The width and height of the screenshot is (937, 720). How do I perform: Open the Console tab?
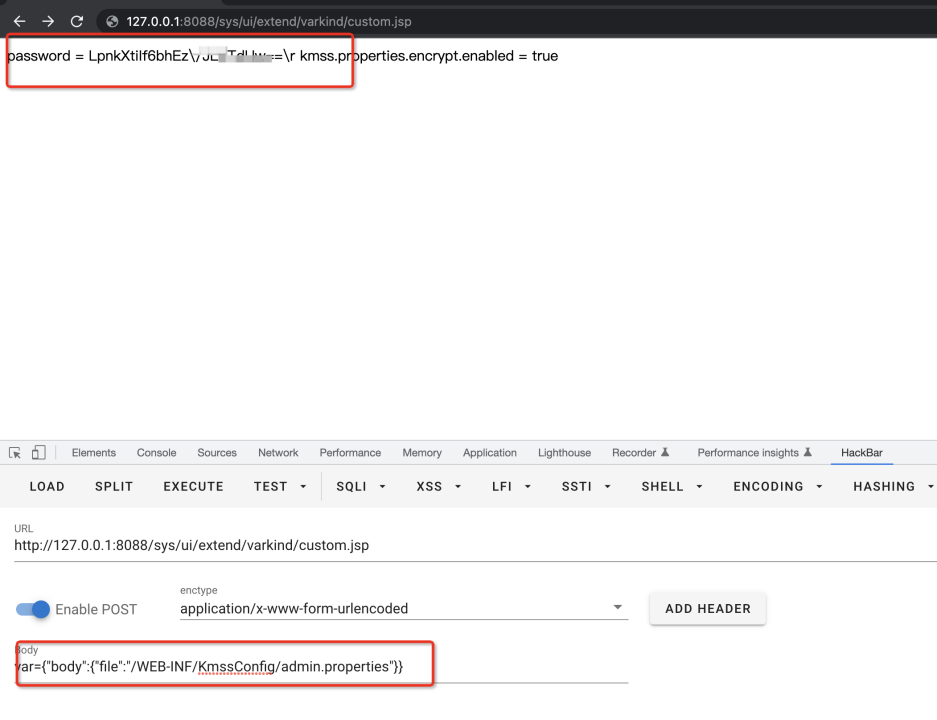point(156,453)
